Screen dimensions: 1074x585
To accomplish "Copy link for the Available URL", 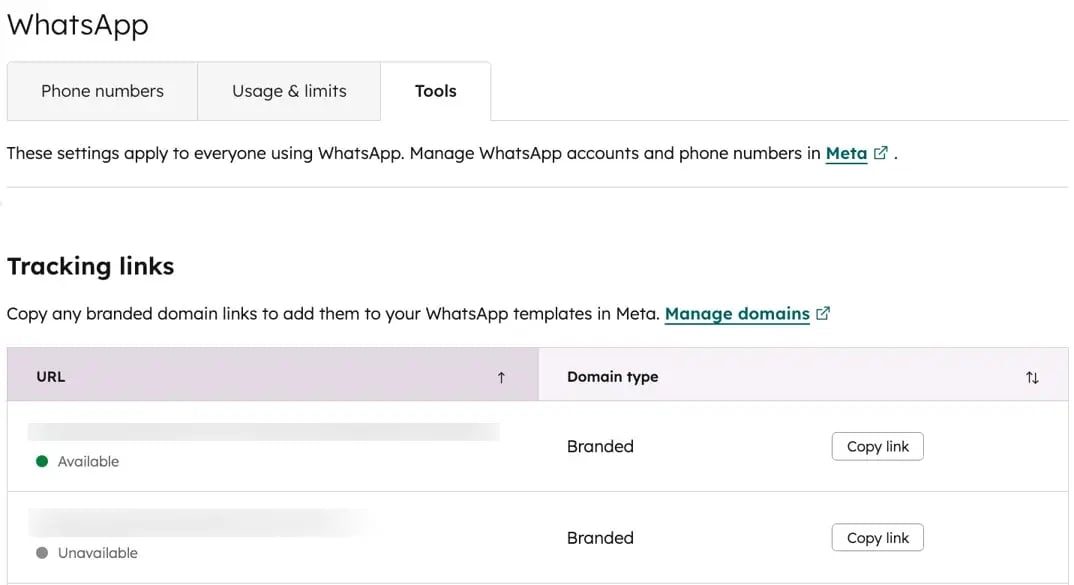I will tap(877, 447).
